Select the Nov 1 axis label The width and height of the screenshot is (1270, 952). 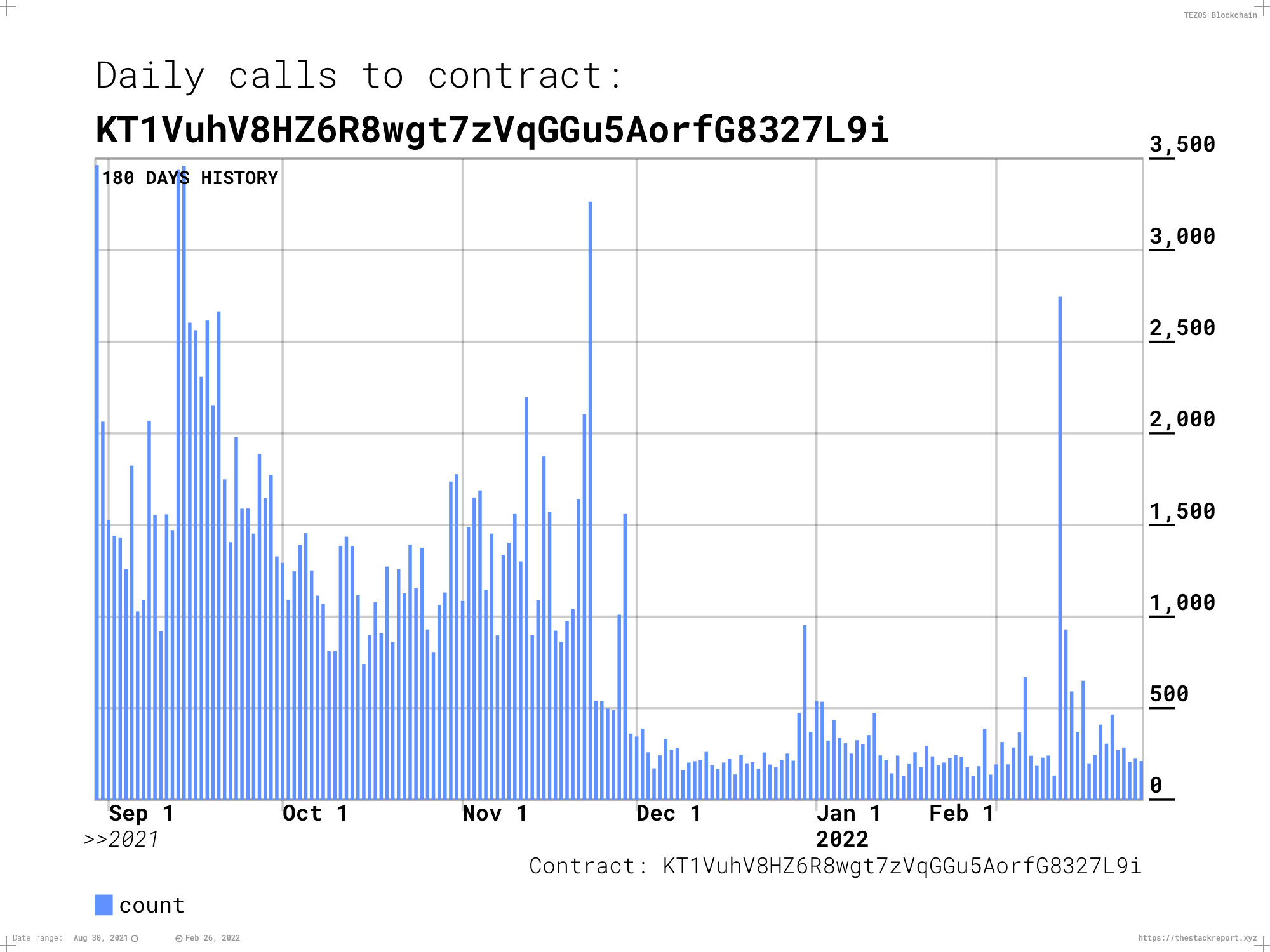pos(494,813)
